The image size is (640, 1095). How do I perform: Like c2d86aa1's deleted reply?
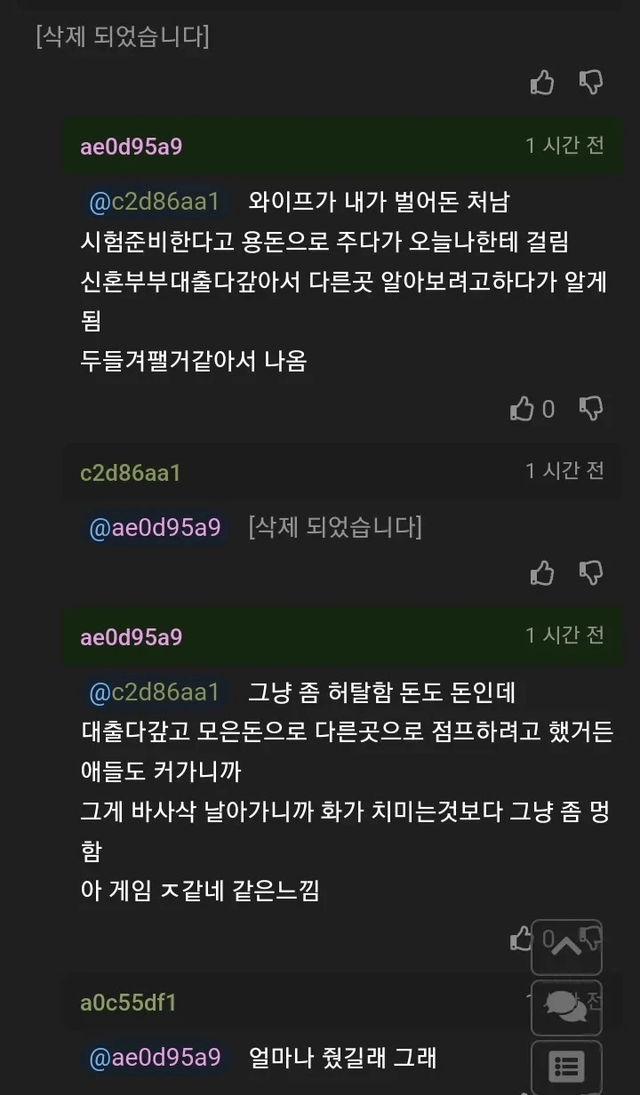tap(542, 572)
